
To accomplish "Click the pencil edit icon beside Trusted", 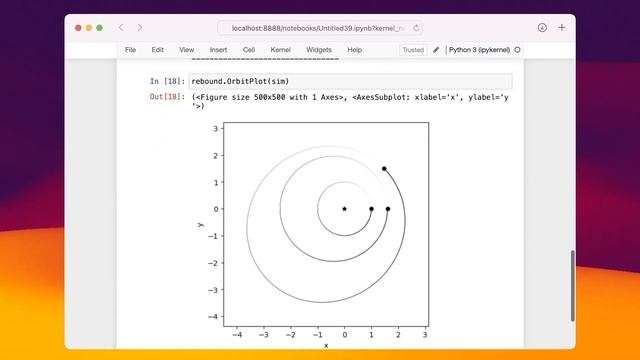I will (x=436, y=50).
